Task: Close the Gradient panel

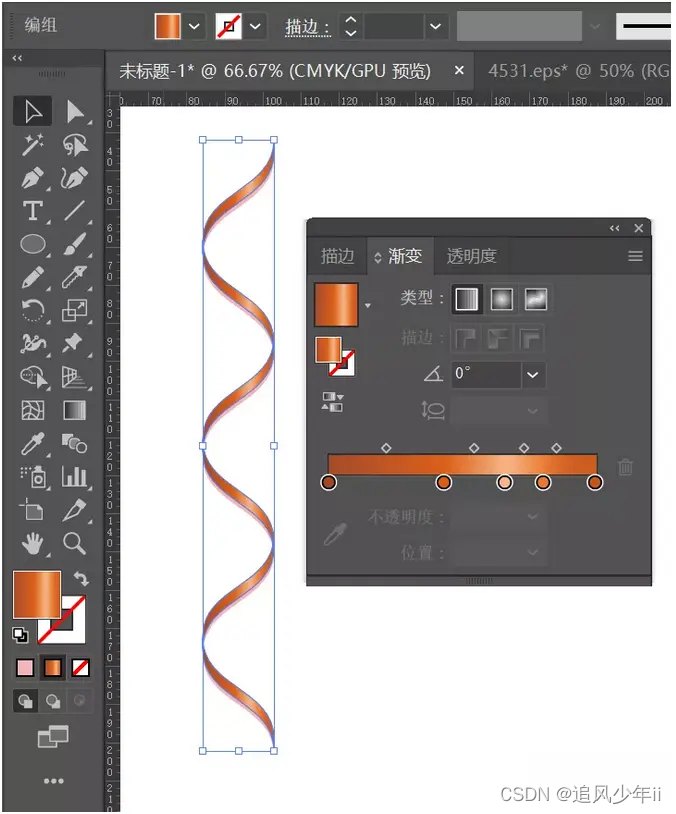Action: pyautogui.click(x=639, y=228)
